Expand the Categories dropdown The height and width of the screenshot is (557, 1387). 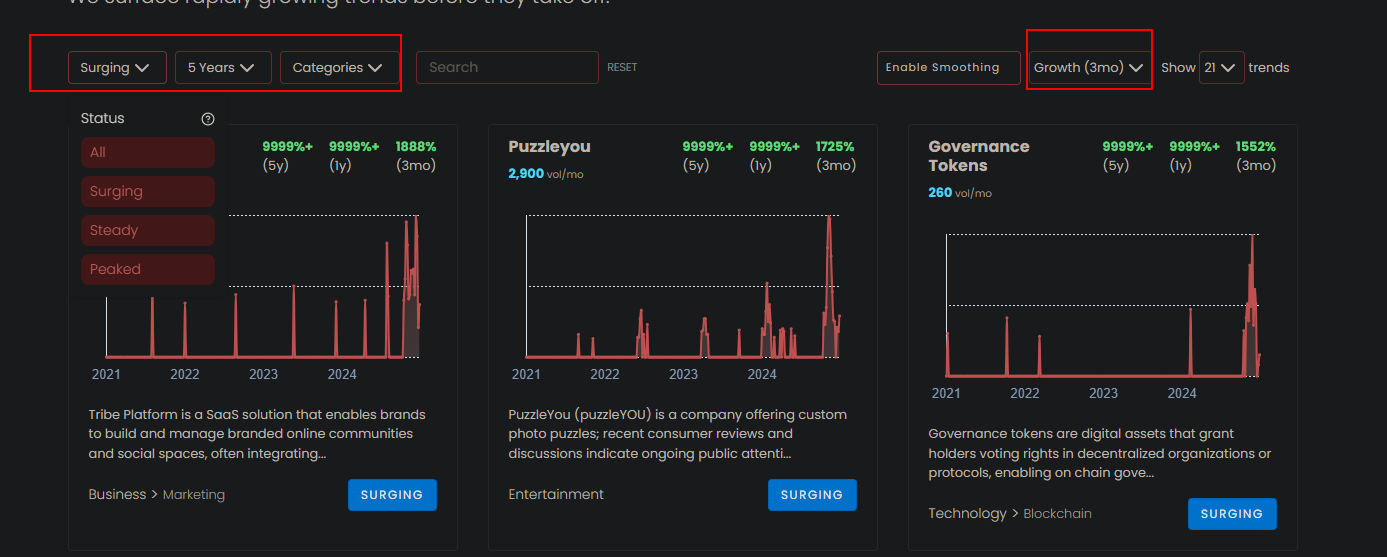[x=337, y=68]
